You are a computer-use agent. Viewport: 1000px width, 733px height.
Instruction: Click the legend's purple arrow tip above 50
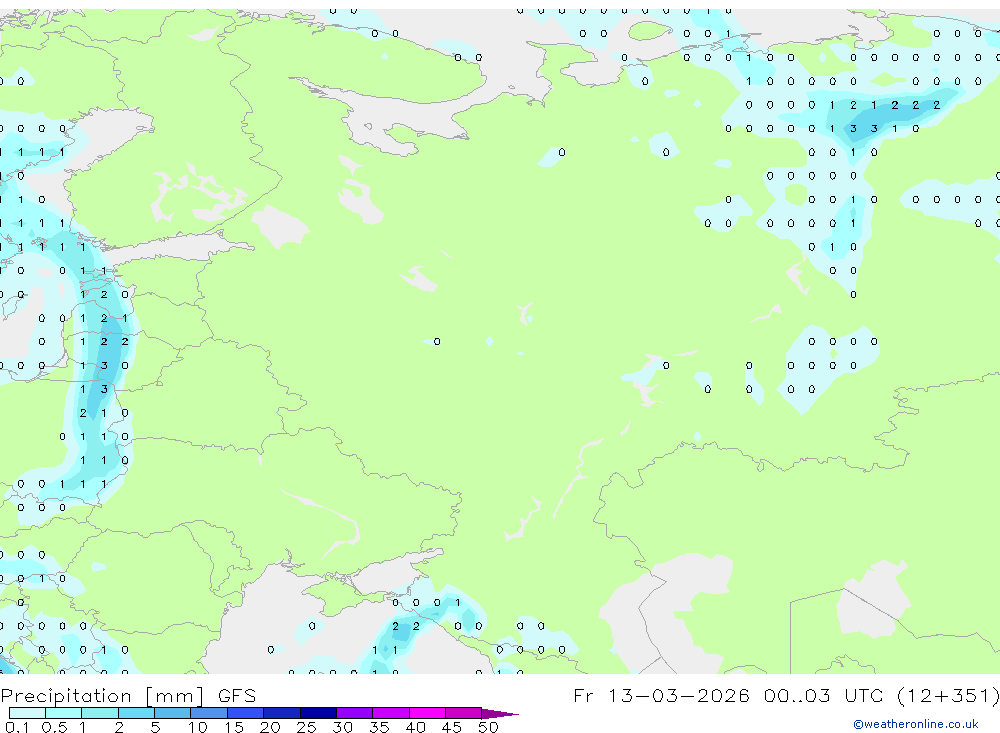500,714
